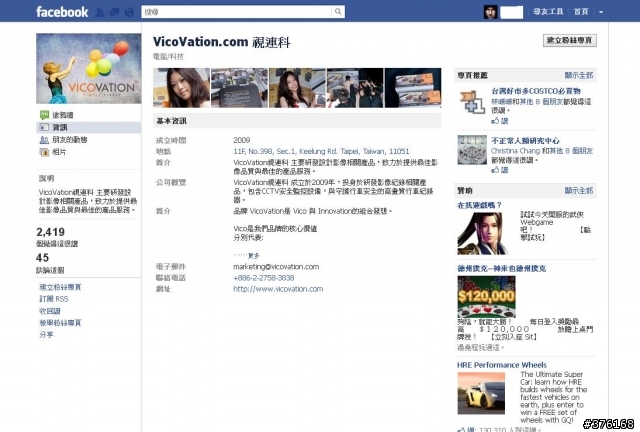Select the Info tab in left sidebar

click(x=89, y=127)
